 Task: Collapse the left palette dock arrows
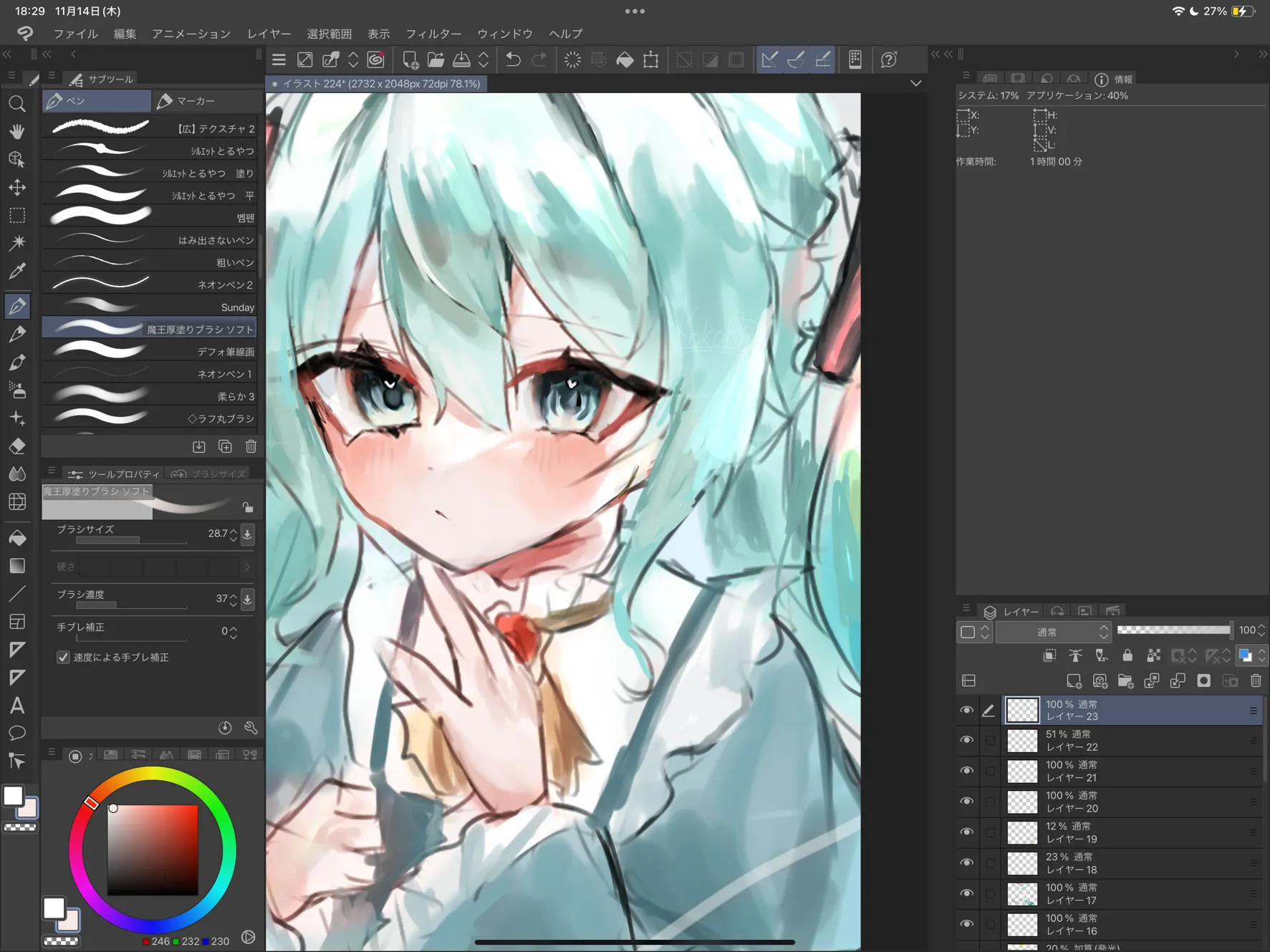pos(7,54)
